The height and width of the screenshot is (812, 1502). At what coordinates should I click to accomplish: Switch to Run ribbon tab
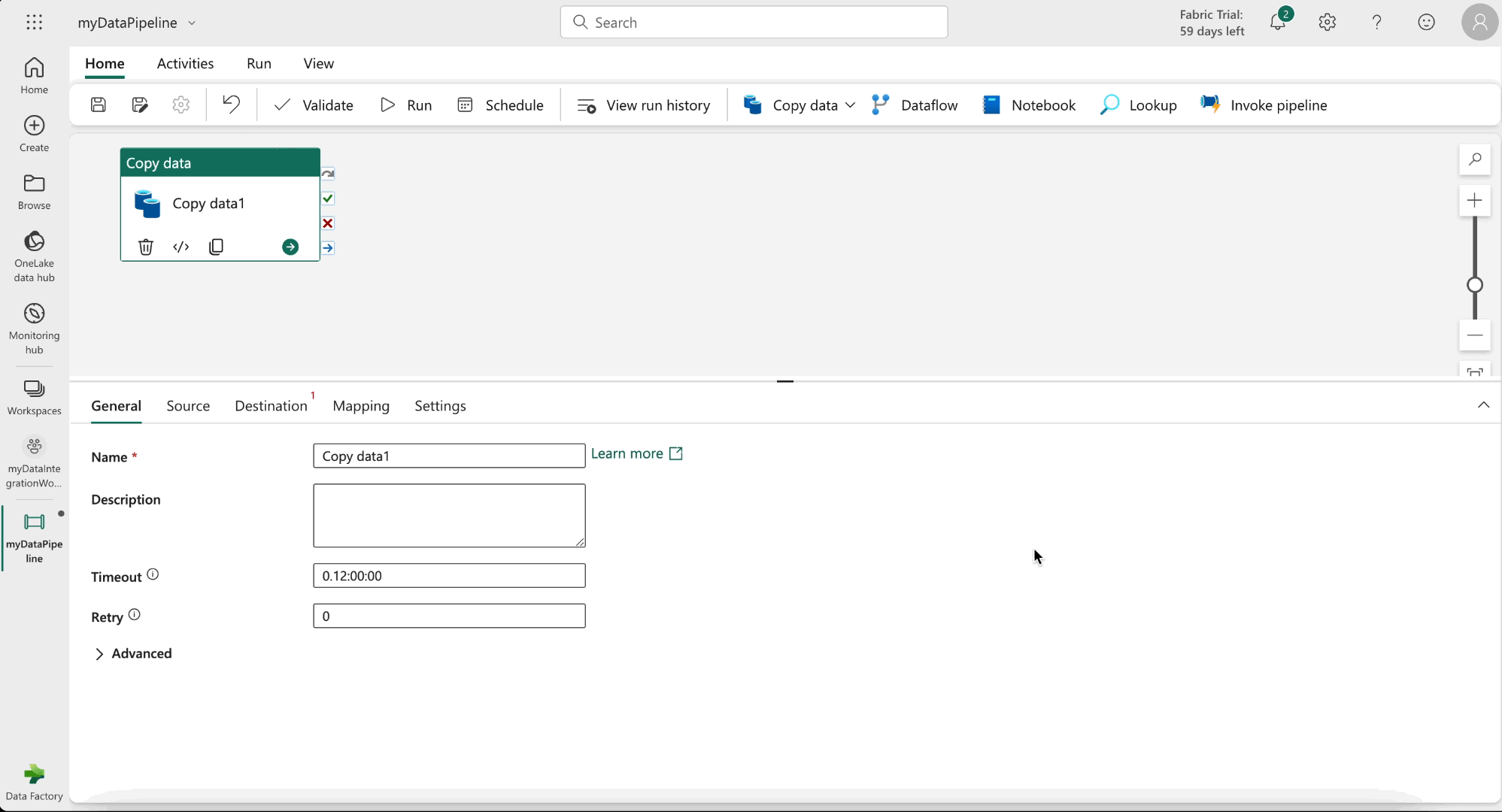[x=259, y=64]
